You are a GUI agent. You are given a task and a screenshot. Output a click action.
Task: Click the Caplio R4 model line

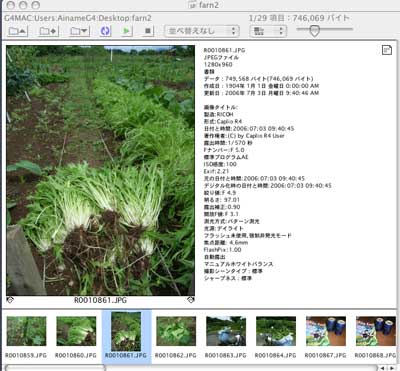pyautogui.click(x=223, y=121)
